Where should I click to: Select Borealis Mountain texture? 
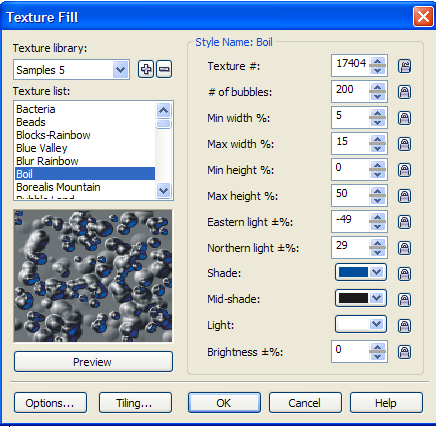click(58, 187)
